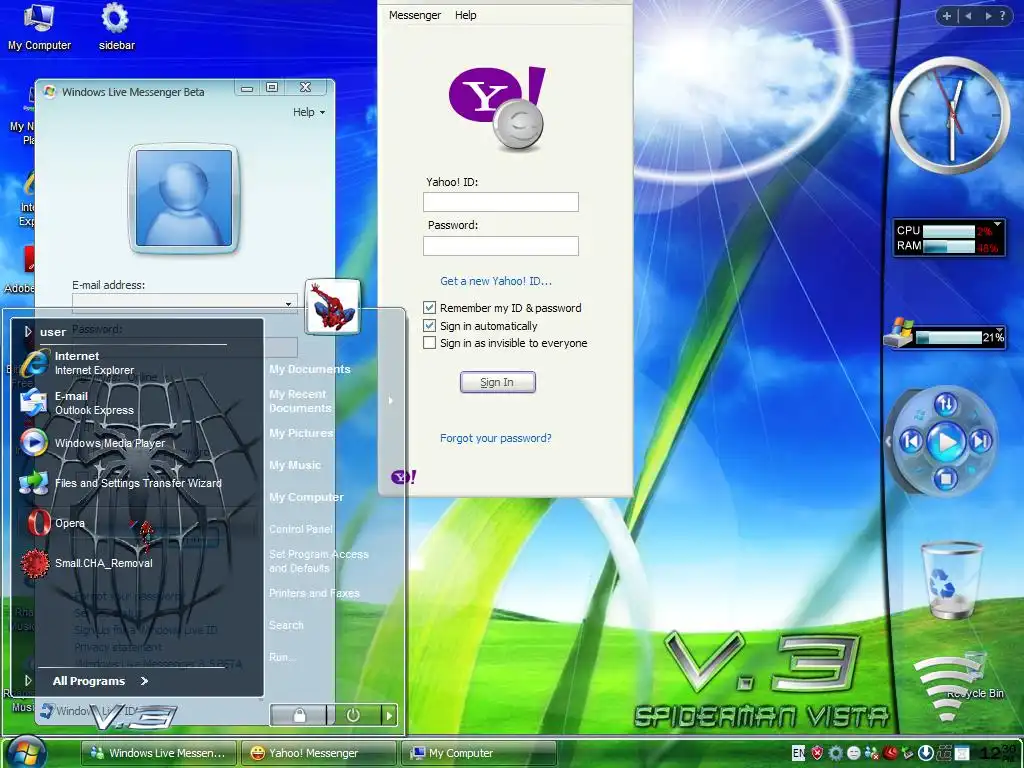Click the sidebar analog clock gadget

click(x=949, y=116)
